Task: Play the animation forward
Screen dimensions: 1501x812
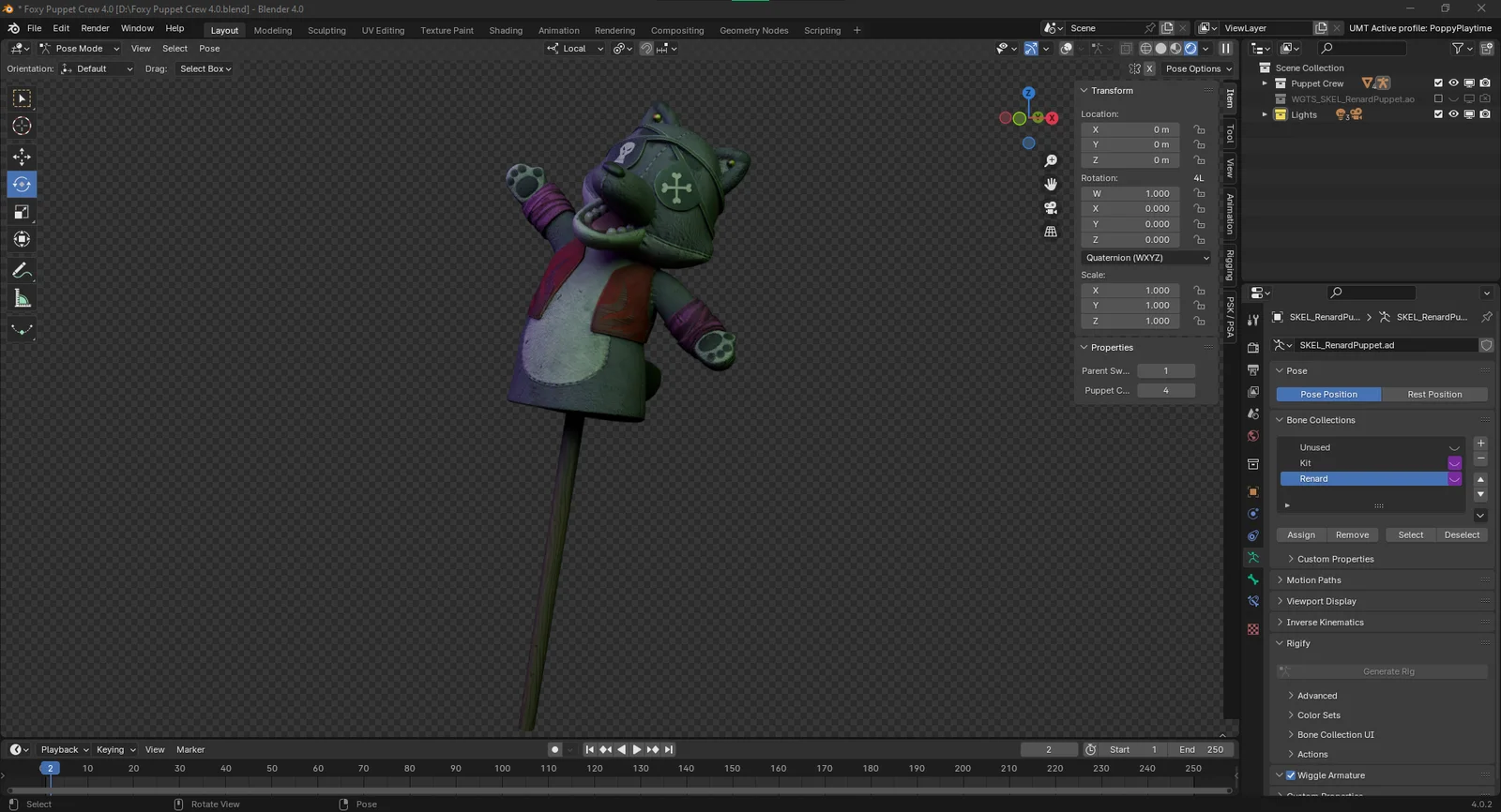Action: (637, 749)
